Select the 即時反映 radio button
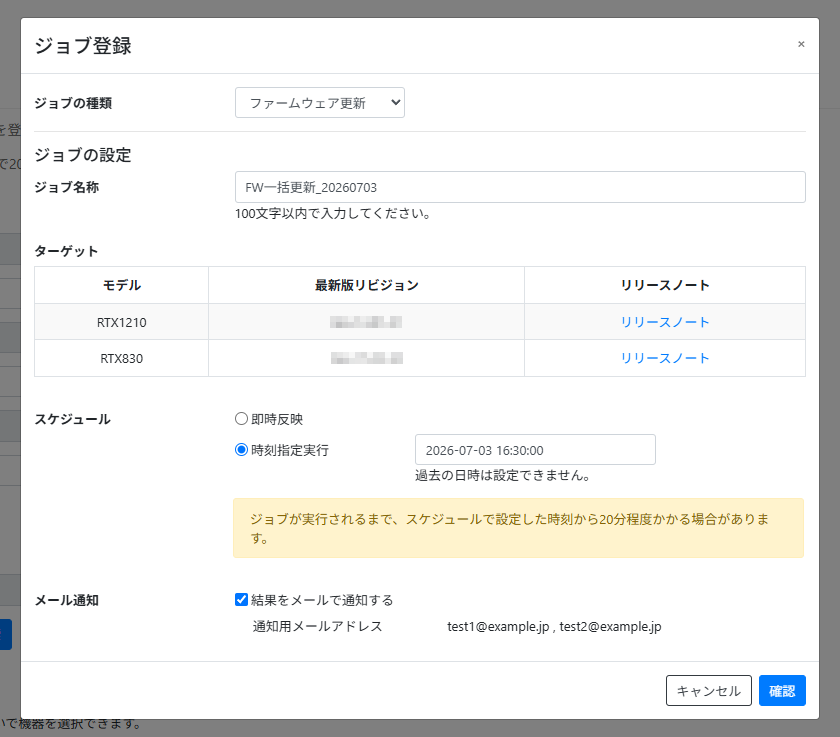 (241, 418)
